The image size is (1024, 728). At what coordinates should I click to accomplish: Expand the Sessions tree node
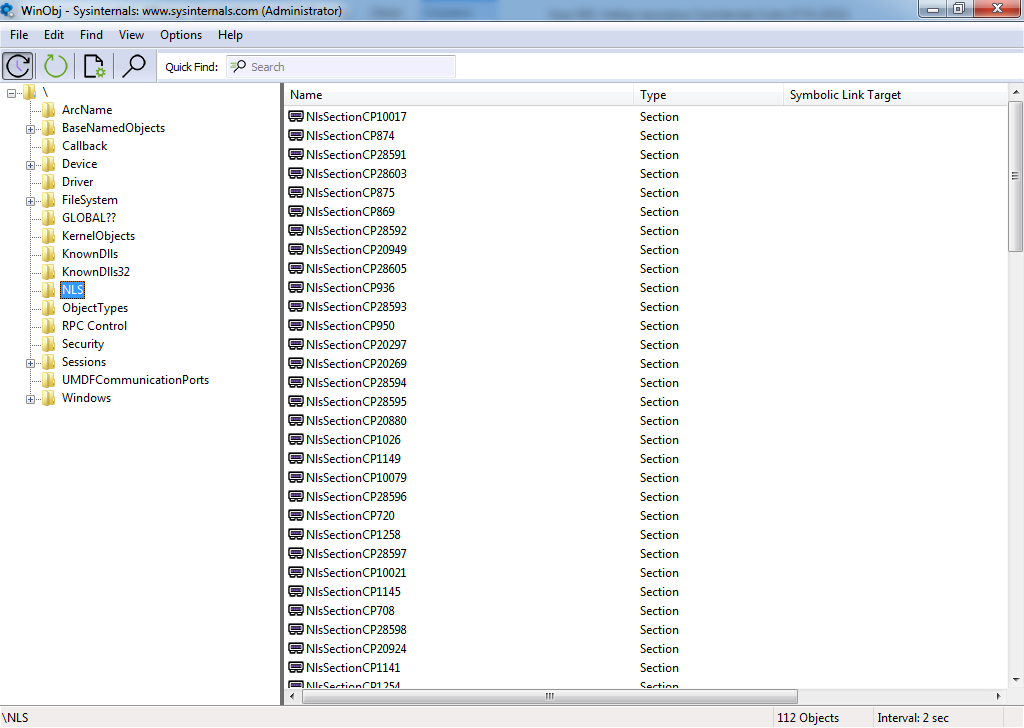tap(30, 363)
